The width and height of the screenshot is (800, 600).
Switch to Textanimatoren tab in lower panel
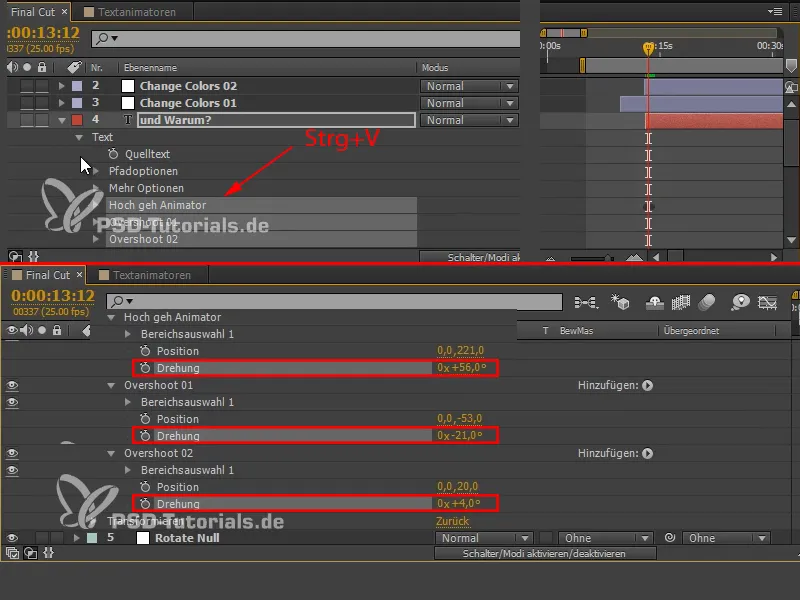(x=152, y=275)
